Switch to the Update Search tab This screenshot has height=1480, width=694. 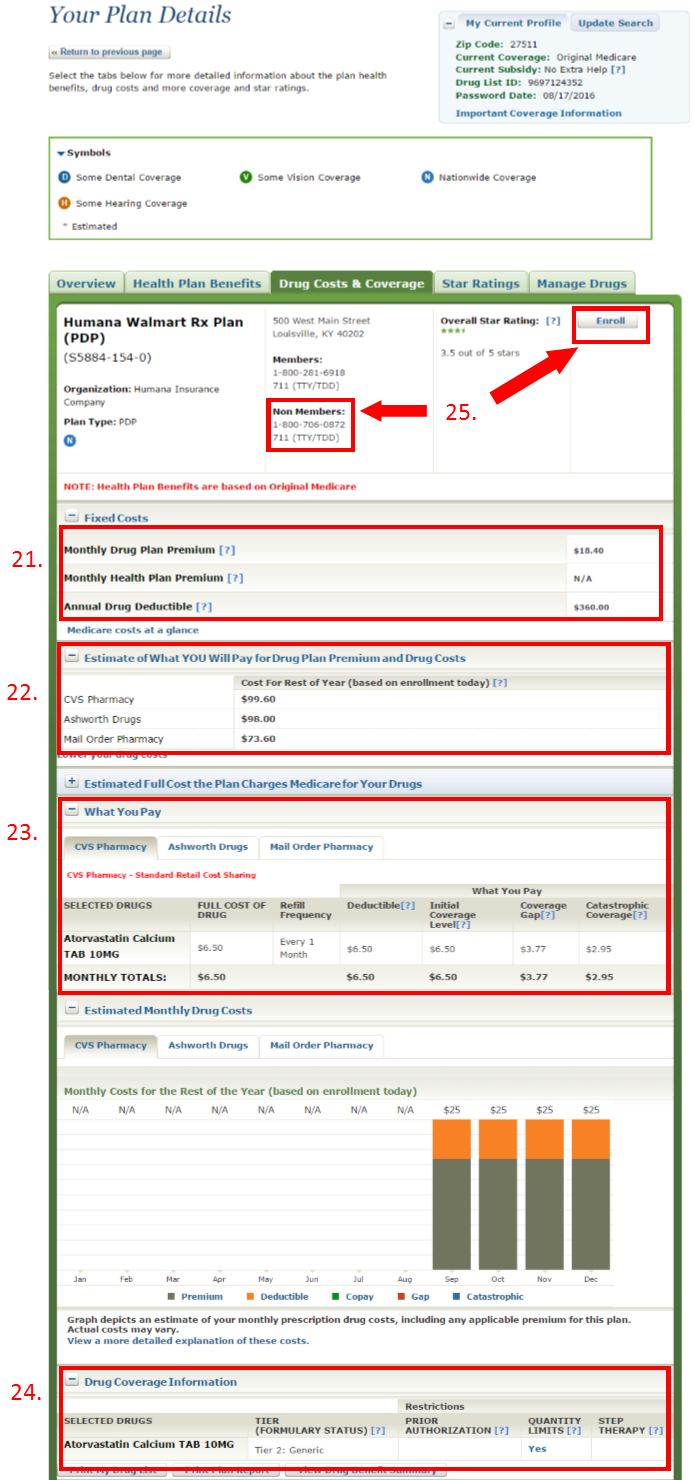click(x=615, y=23)
